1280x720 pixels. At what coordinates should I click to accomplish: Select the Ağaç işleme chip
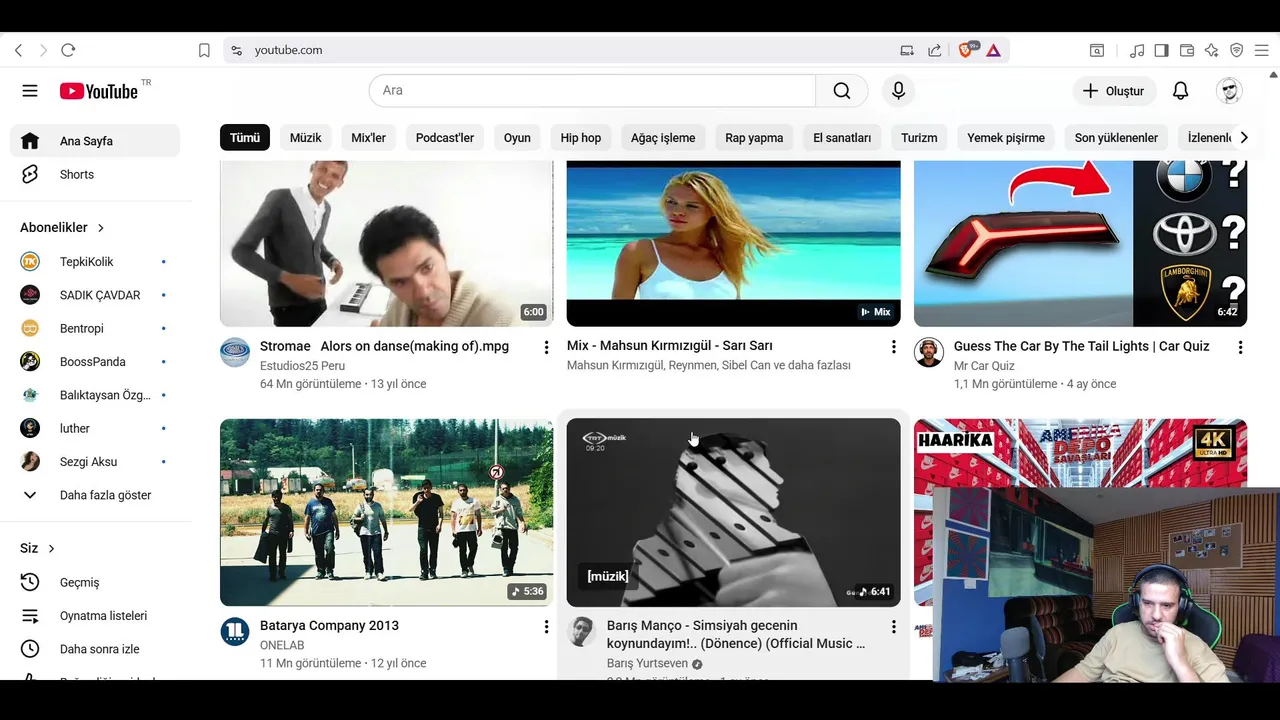point(663,138)
